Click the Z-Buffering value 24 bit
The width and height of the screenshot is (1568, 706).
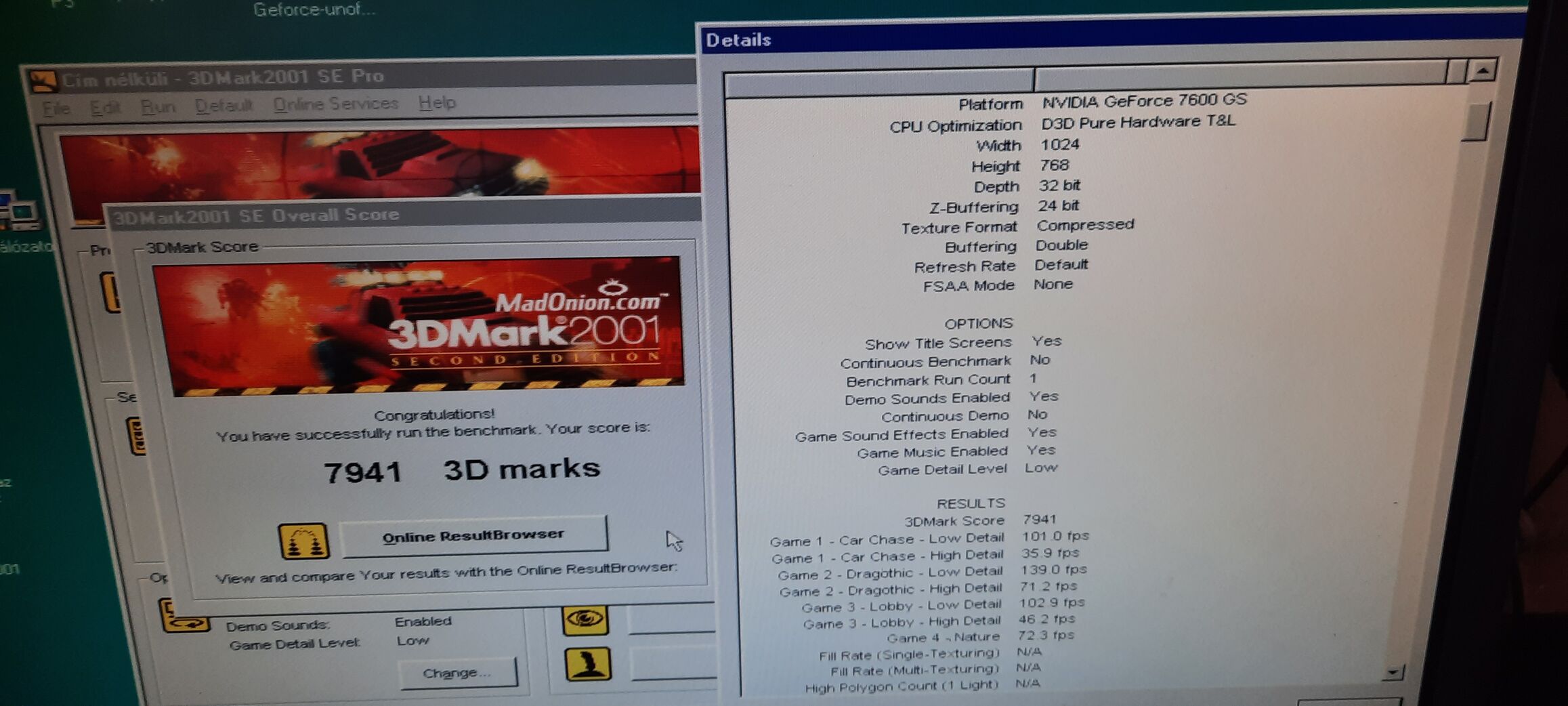(1058, 205)
